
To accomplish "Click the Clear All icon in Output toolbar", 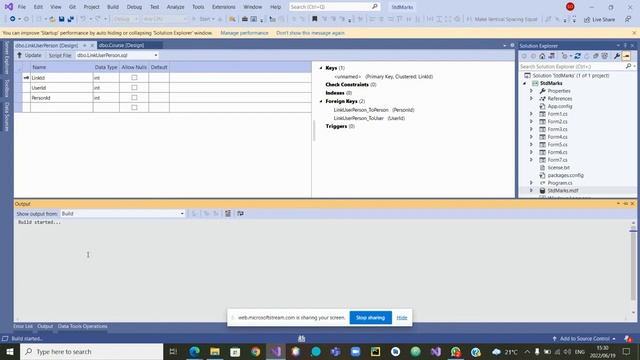I will (x=228, y=213).
